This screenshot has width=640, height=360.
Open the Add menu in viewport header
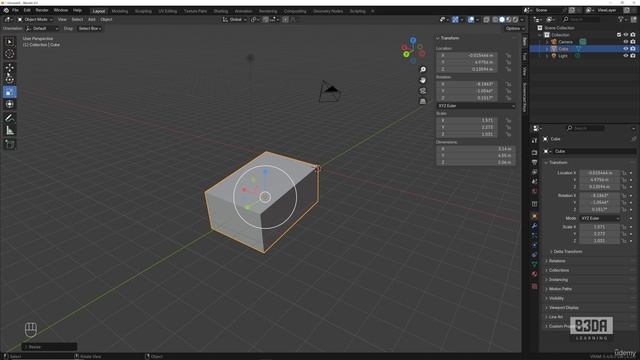tap(91, 20)
